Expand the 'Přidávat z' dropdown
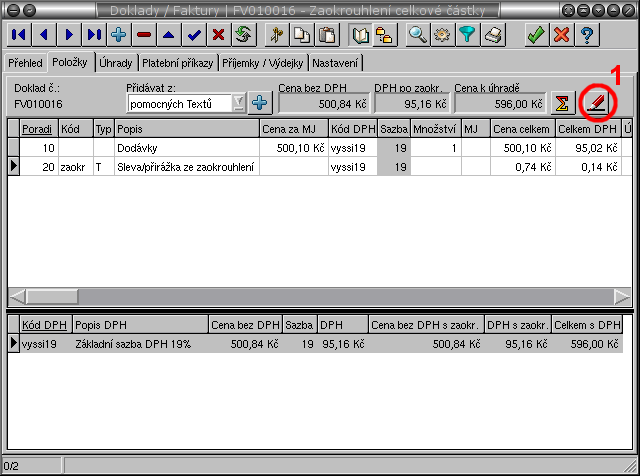 [x=238, y=103]
